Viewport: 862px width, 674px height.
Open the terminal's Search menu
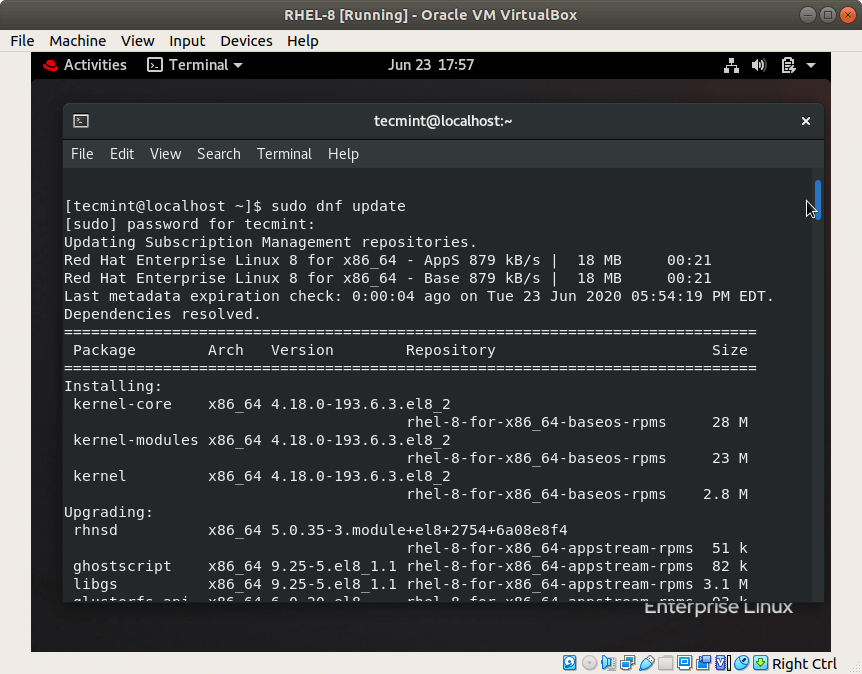pyautogui.click(x=218, y=154)
